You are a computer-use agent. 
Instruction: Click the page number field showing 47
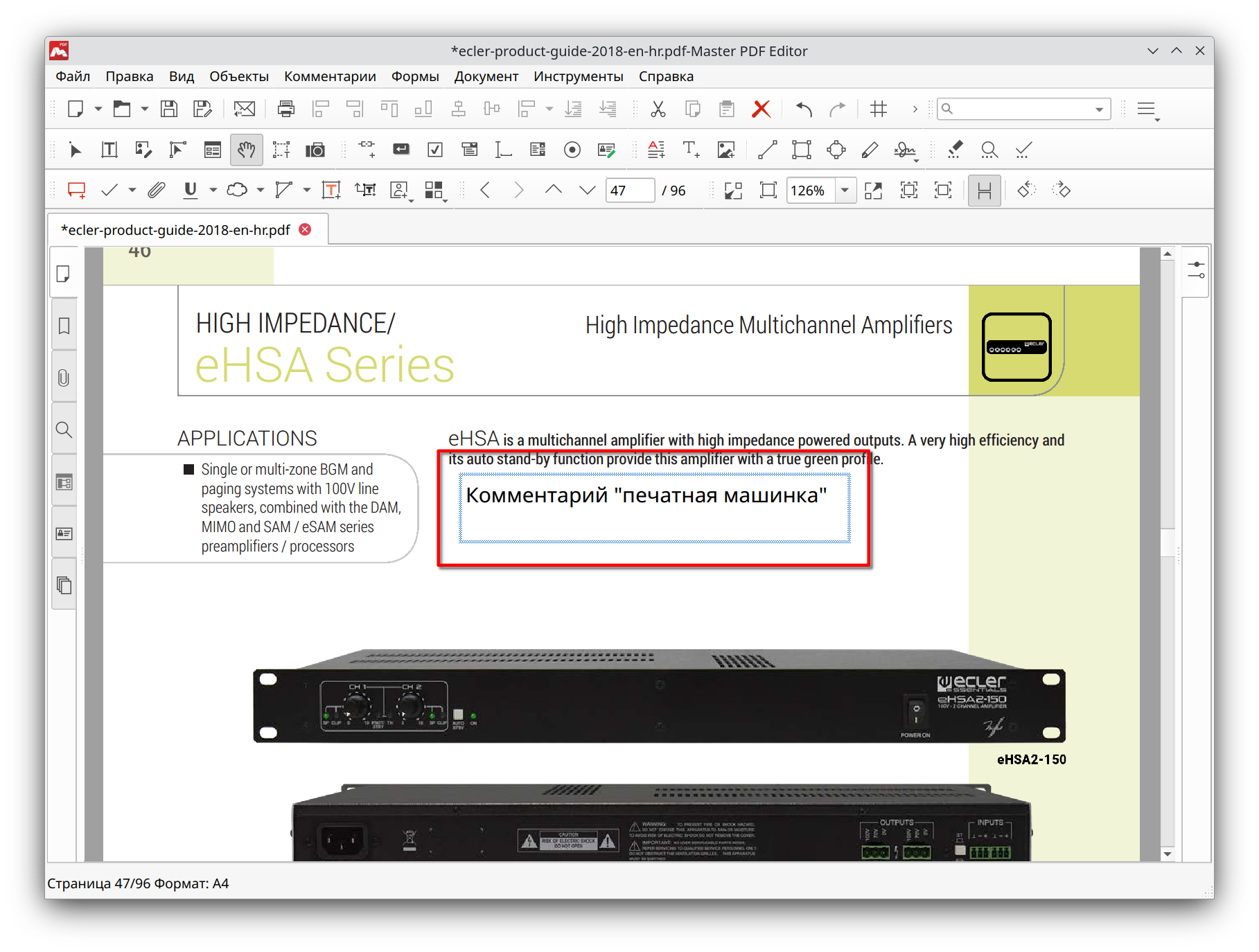(630, 190)
